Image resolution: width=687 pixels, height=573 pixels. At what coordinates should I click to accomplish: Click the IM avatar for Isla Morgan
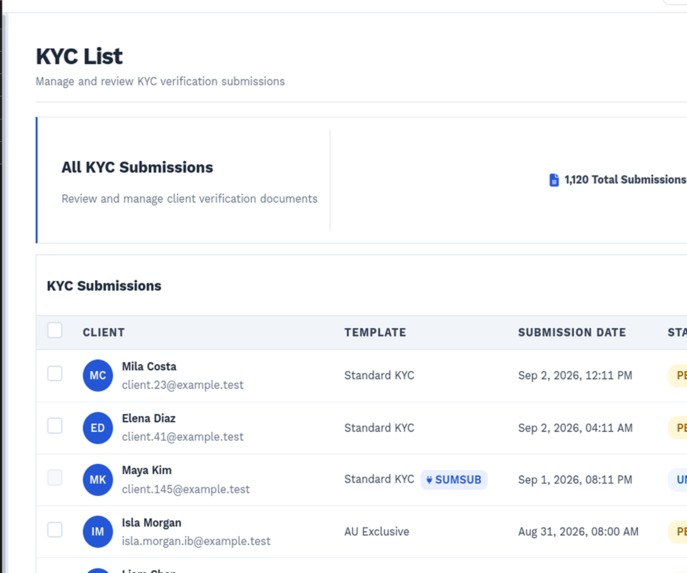(x=98, y=531)
